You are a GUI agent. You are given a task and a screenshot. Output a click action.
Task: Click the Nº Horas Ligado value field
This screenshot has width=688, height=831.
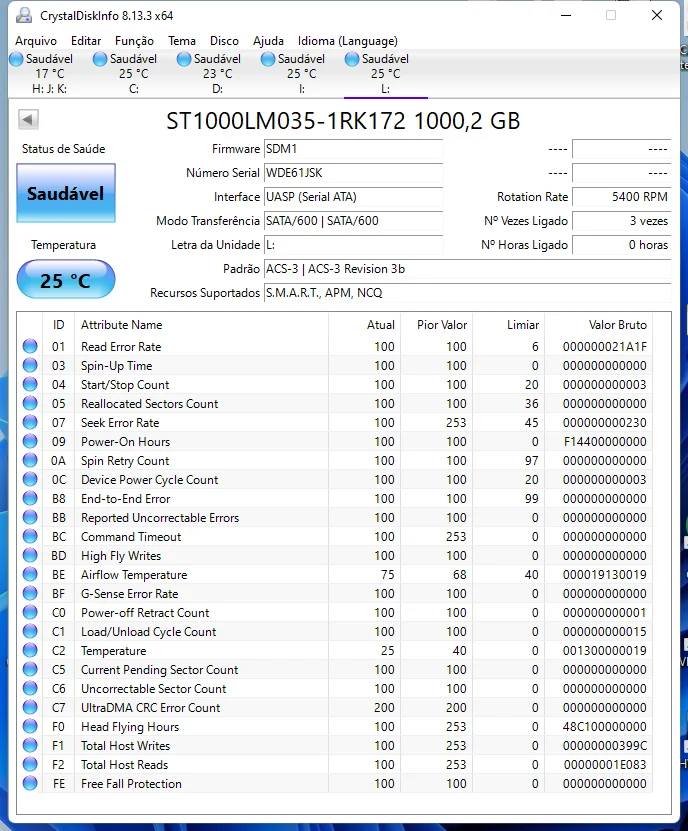tap(622, 245)
